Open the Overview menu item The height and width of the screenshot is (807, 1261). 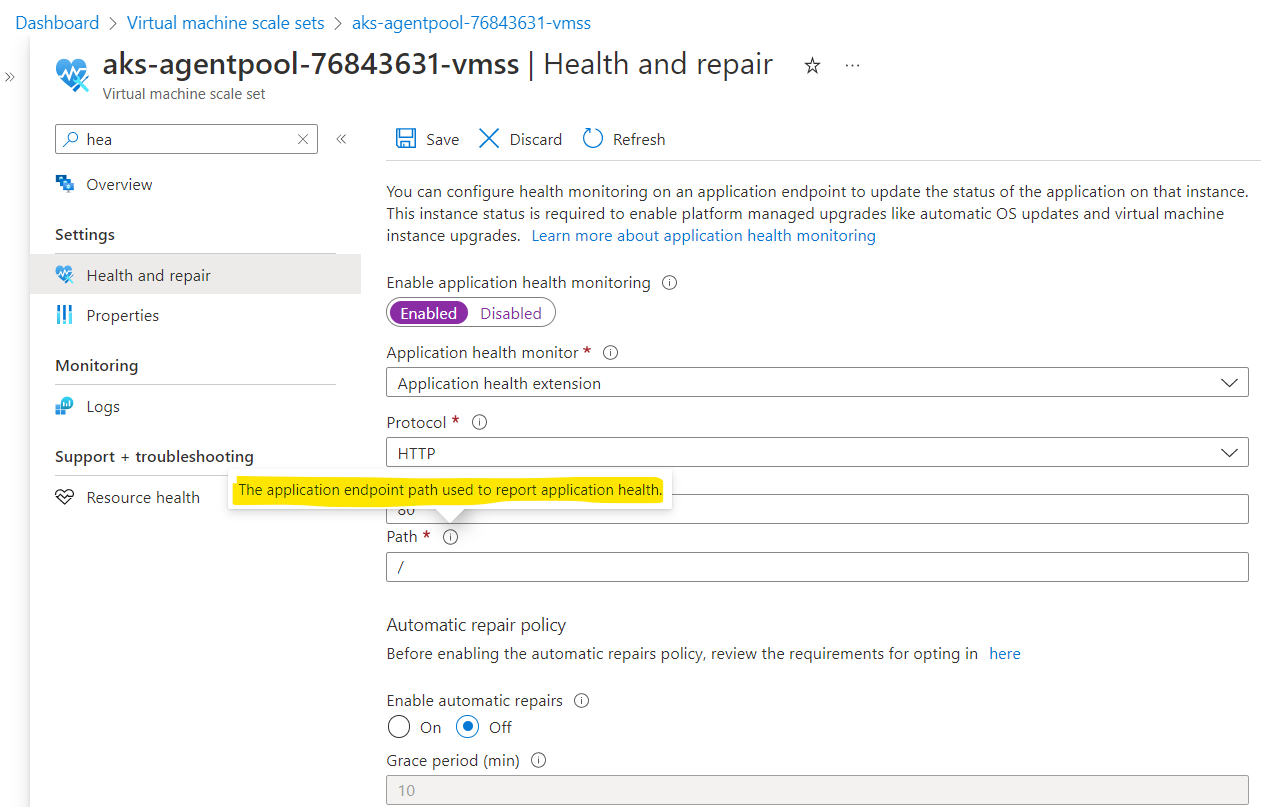point(119,184)
